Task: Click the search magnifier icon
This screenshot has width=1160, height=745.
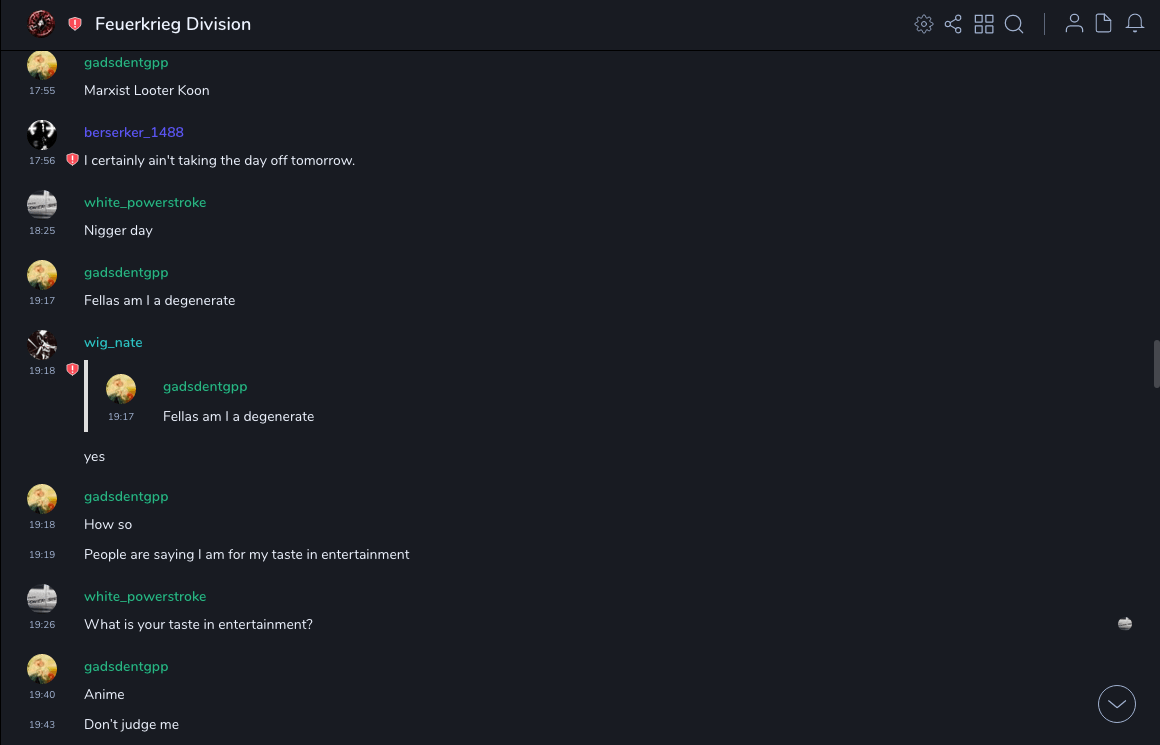Action: (x=1014, y=24)
